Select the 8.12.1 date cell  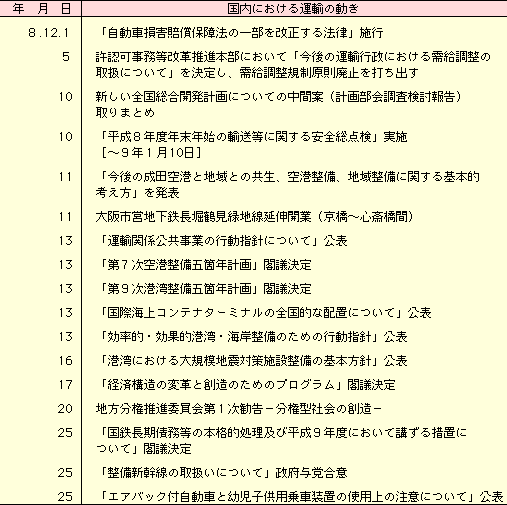coord(49,33)
